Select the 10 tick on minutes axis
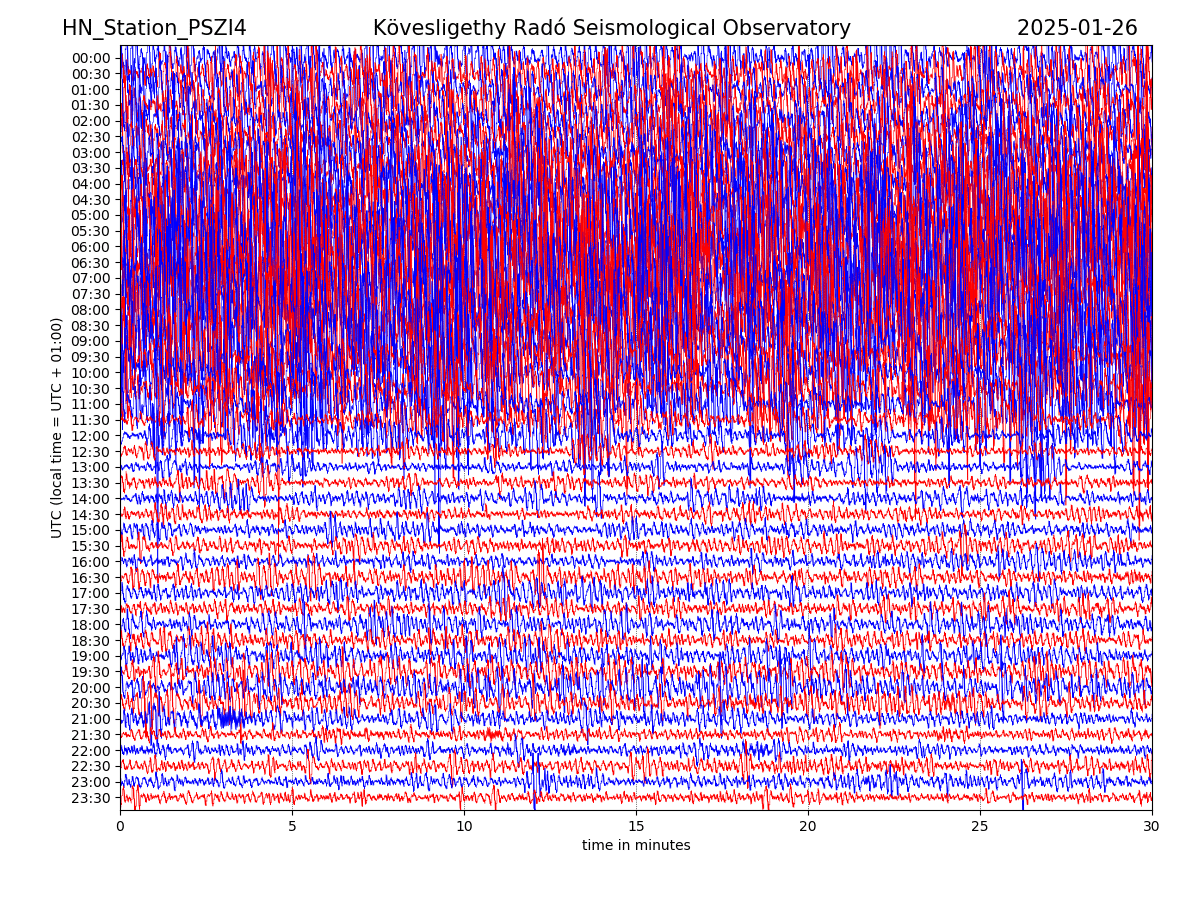This screenshot has height=900, width=1200. click(464, 827)
